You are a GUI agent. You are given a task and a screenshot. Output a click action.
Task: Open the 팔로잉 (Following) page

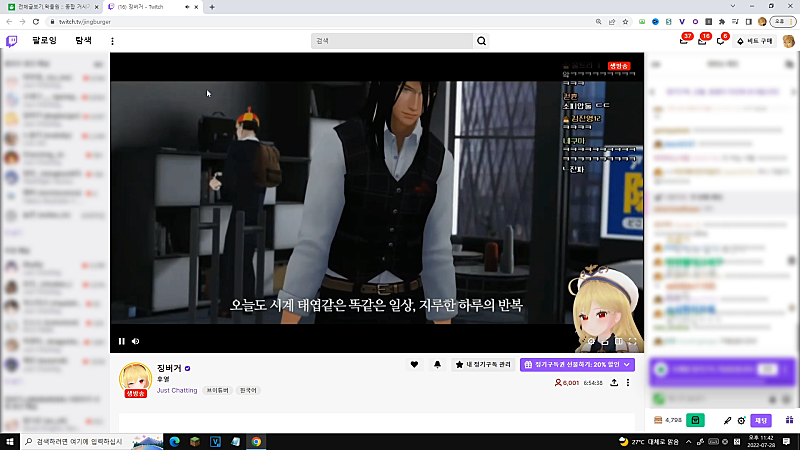pos(44,40)
